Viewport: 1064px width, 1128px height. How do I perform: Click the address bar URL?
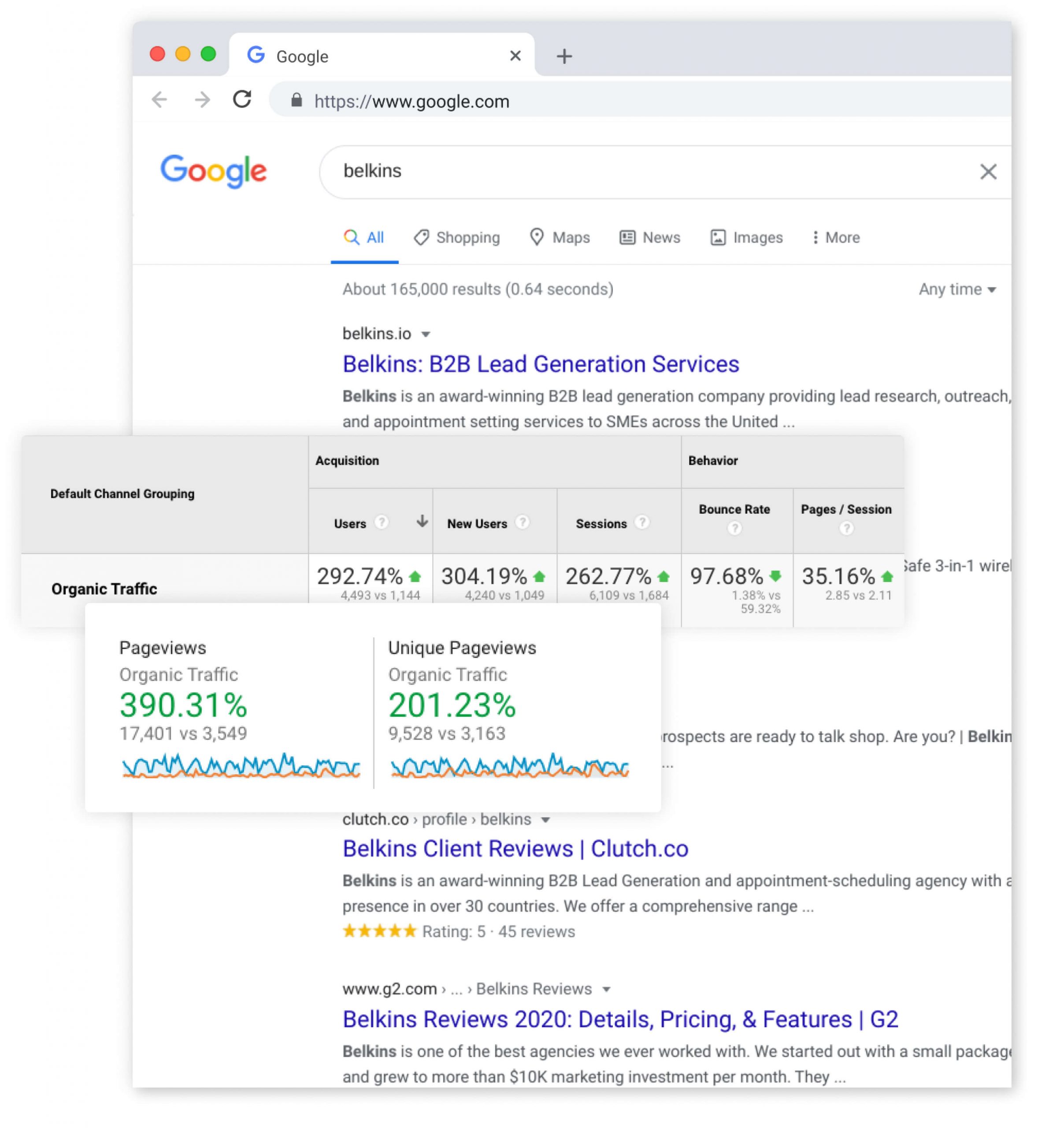coord(412,102)
